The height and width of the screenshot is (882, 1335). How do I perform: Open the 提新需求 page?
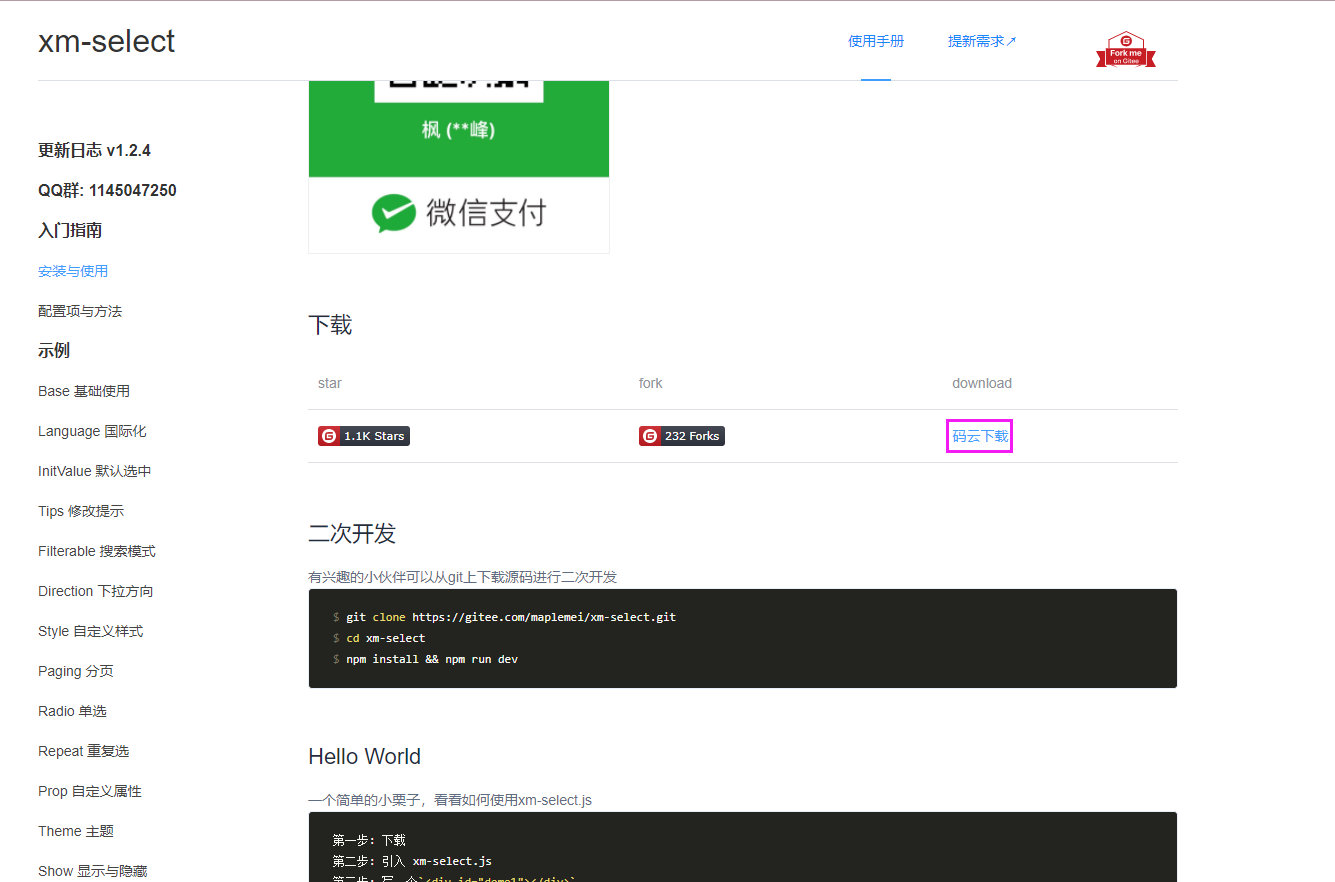(x=976, y=41)
